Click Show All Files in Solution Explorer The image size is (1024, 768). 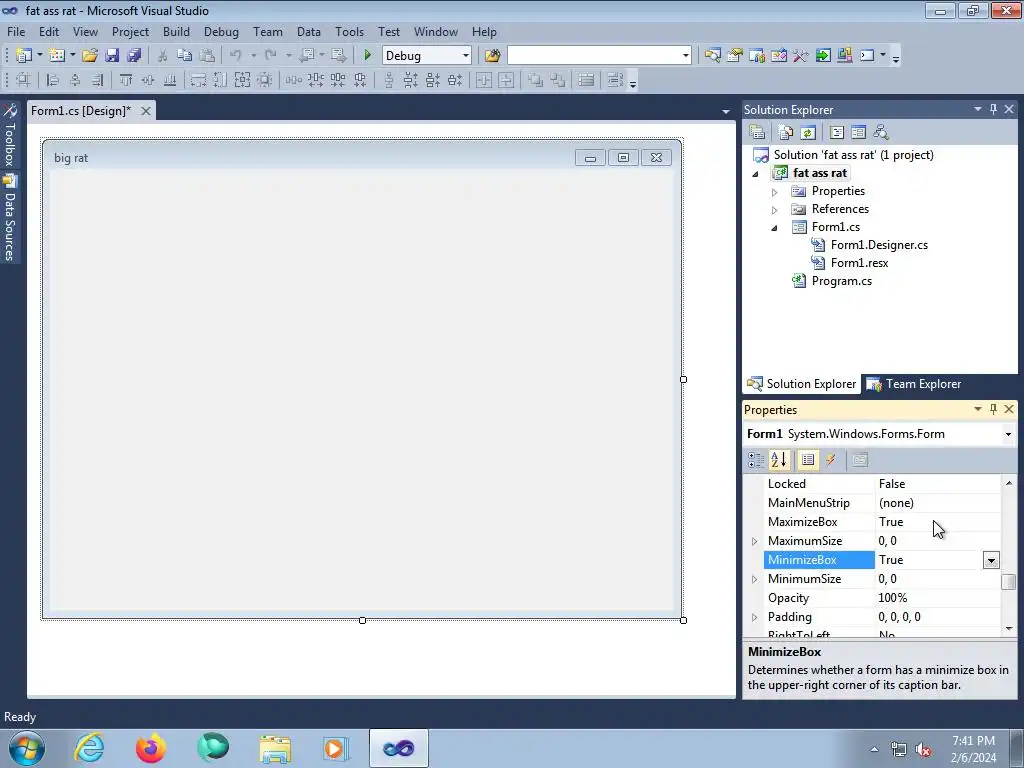[x=786, y=133]
